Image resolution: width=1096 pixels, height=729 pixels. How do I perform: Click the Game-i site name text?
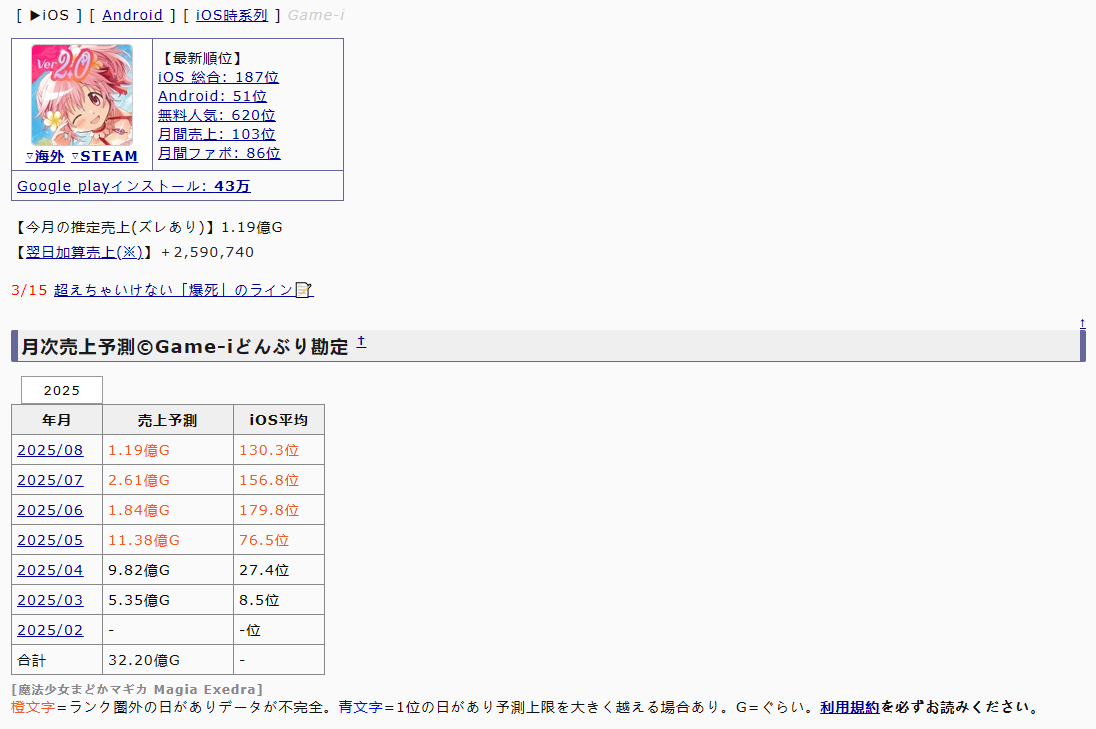(316, 15)
